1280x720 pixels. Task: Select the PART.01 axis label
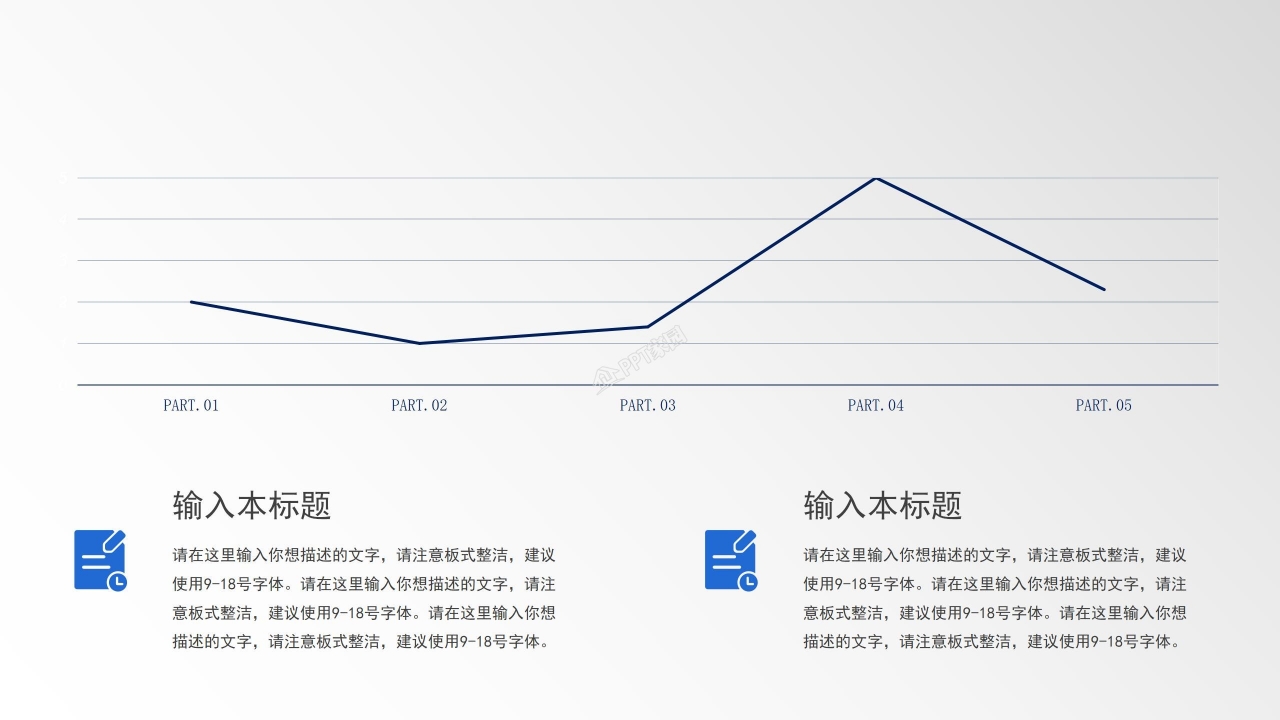click(x=191, y=405)
